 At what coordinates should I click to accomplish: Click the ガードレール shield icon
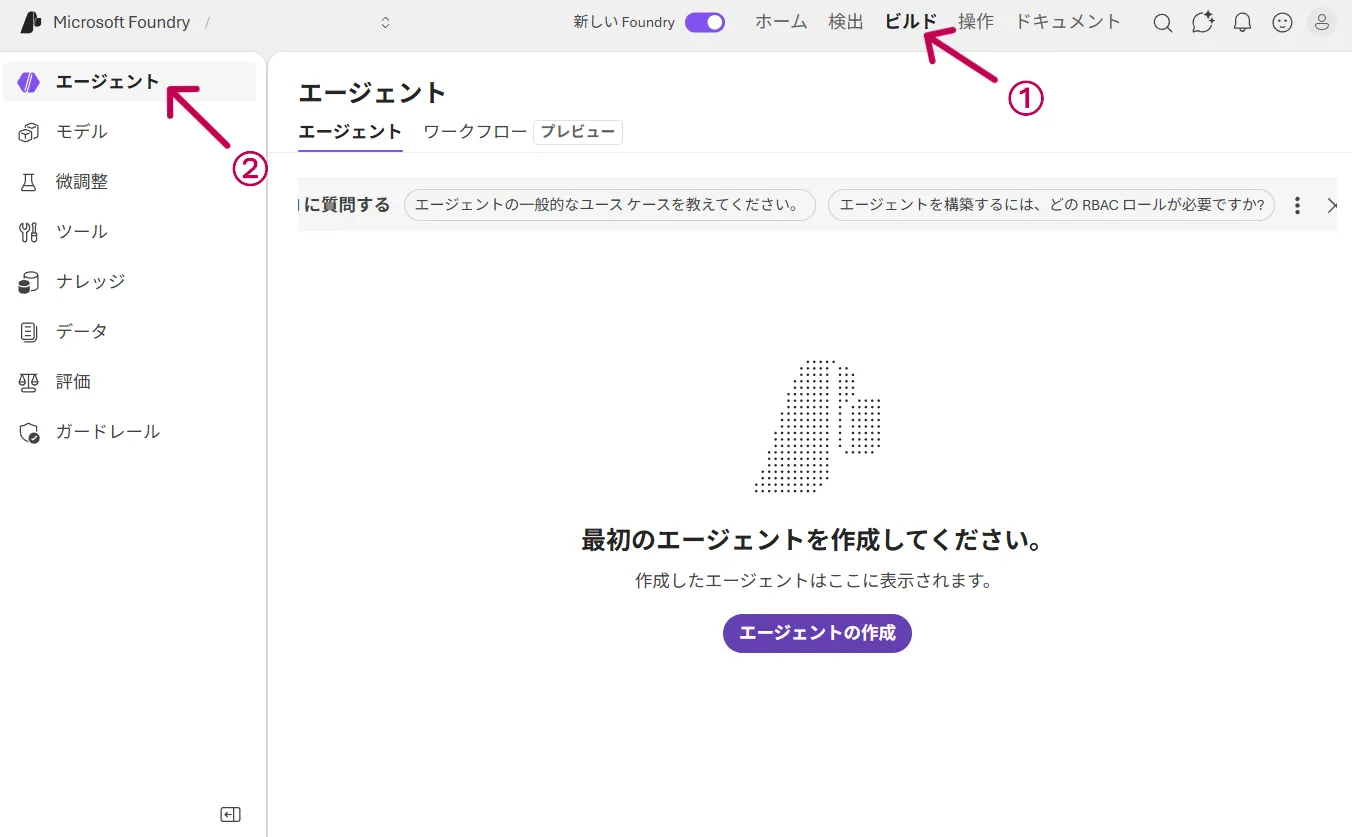click(29, 432)
